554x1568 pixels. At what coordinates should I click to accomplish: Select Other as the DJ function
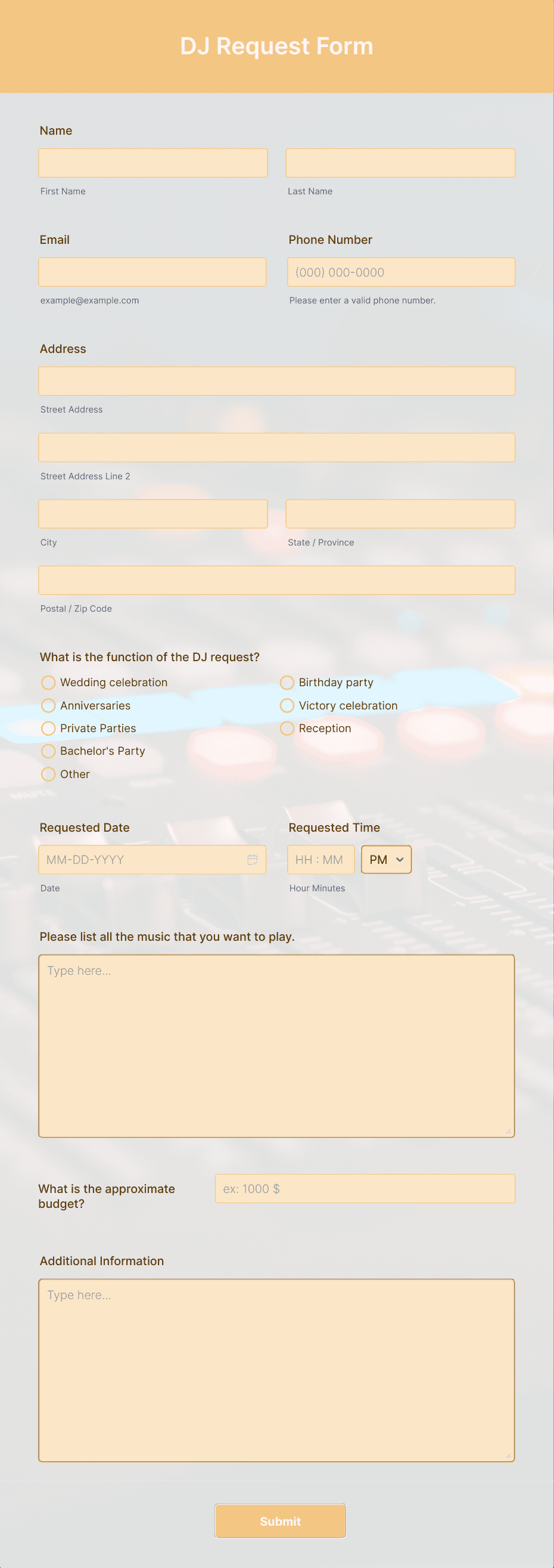tap(49, 774)
